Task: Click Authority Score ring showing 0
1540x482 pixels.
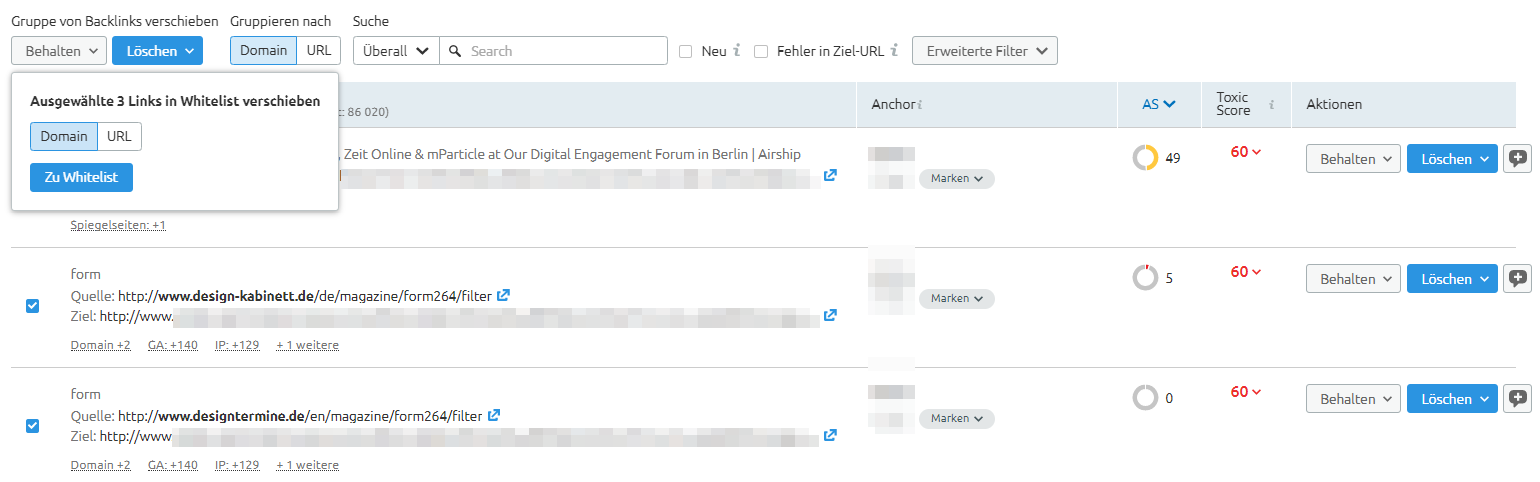Action: coord(1145,398)
